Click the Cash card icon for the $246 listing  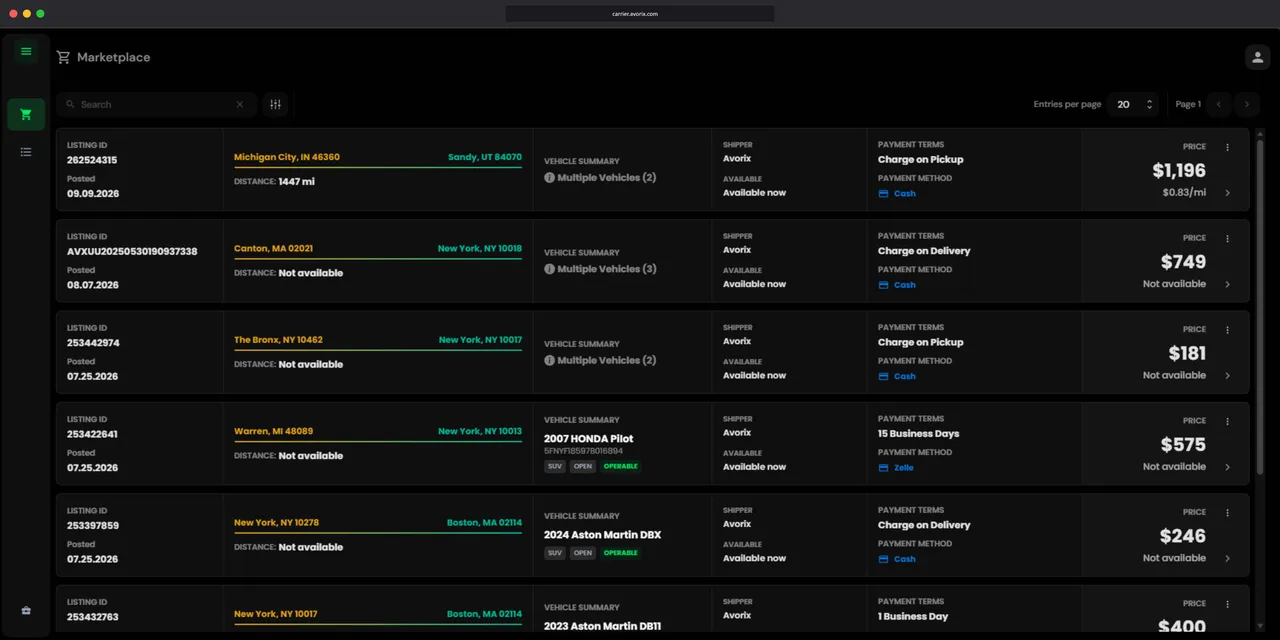coord(883,559)
